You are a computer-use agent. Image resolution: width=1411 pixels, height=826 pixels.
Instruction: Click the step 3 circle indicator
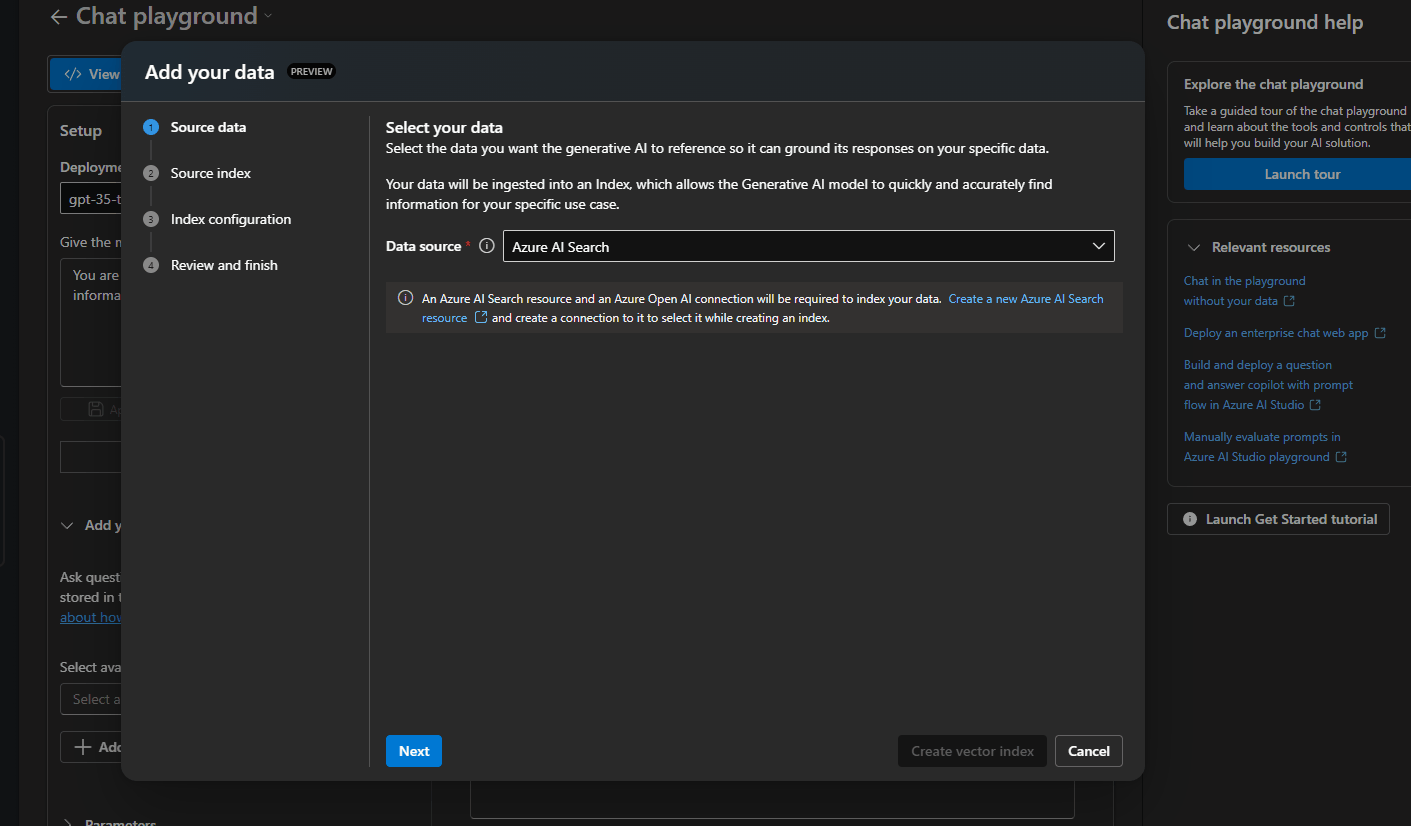(x=151, y=219)
